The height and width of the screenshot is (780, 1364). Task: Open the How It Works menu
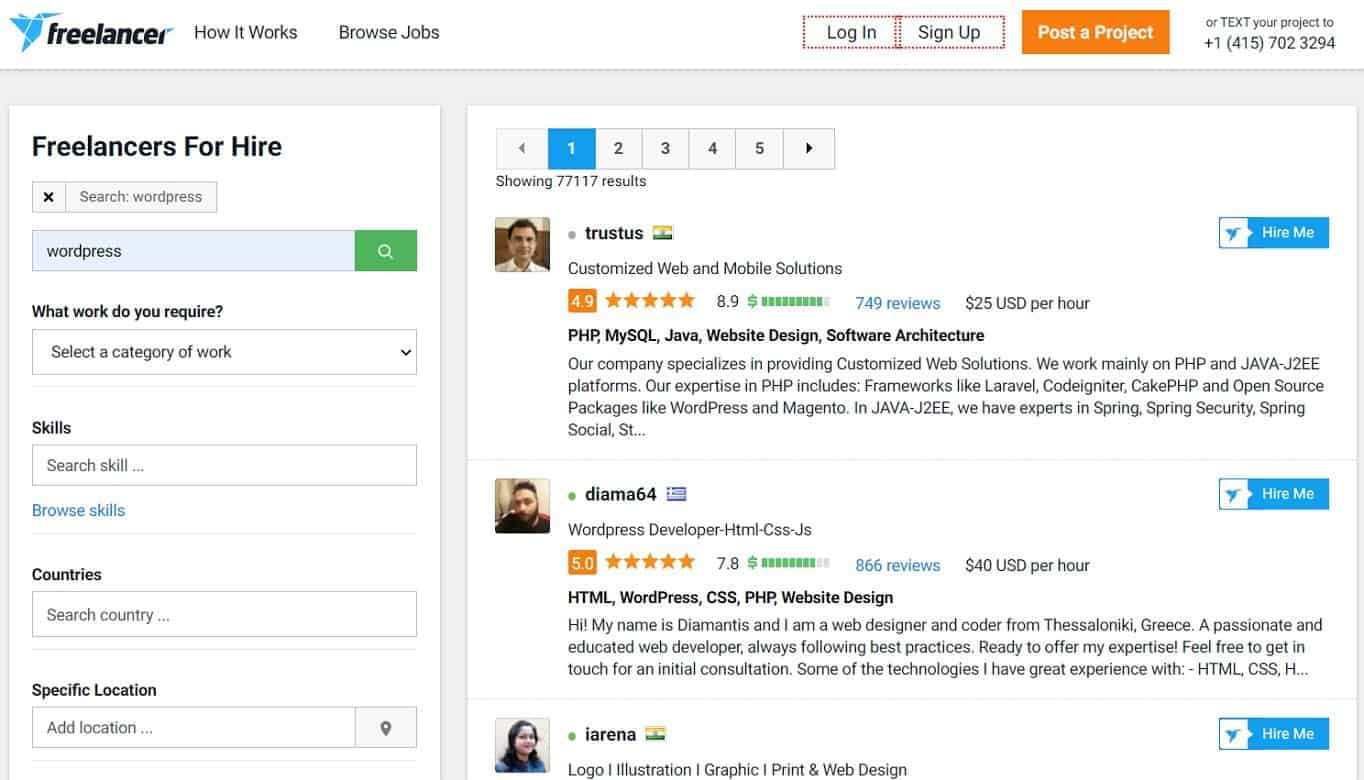[x=245, y=32]
